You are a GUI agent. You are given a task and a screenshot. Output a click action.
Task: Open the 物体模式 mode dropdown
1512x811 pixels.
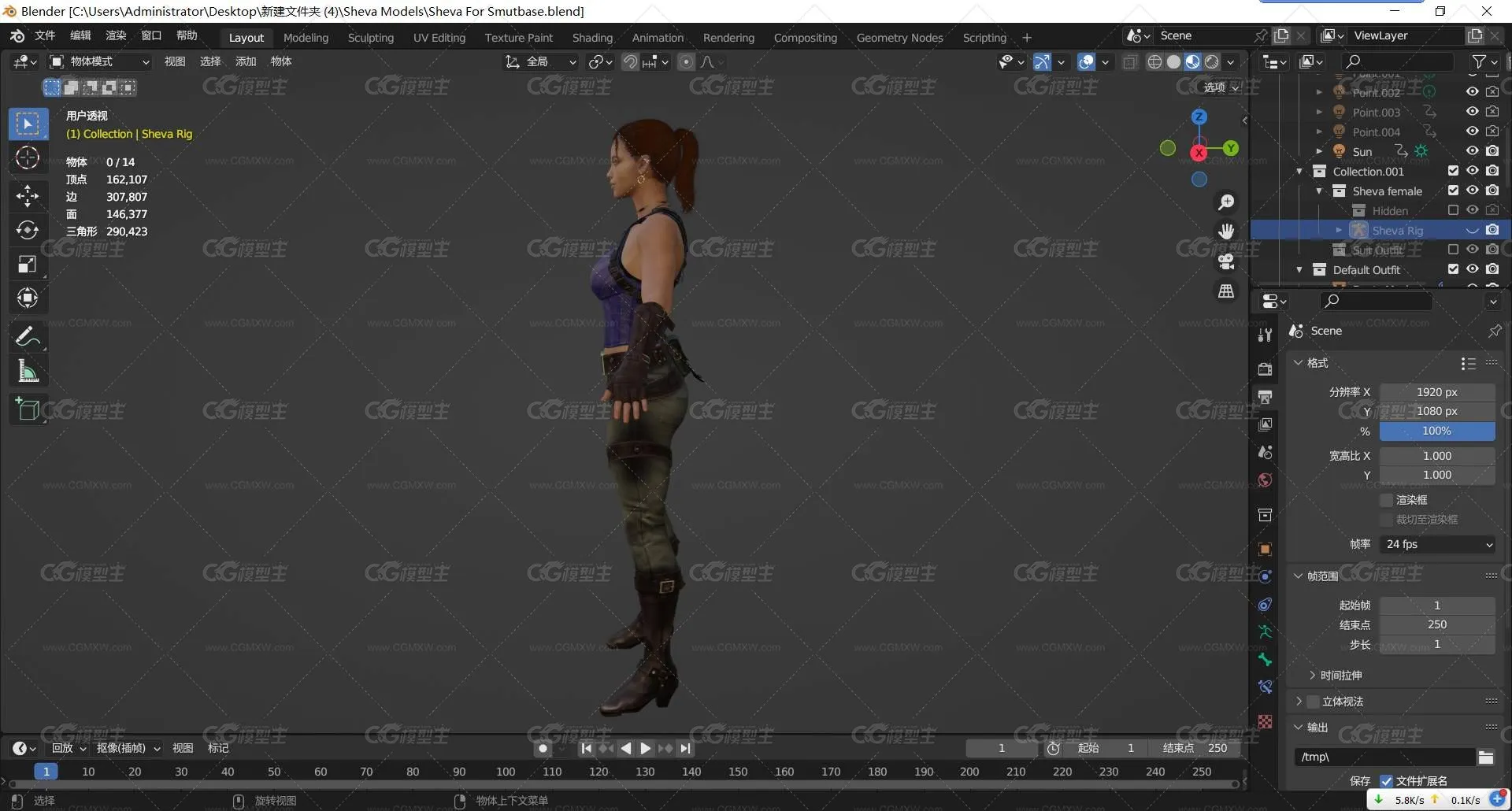point(99,62)
